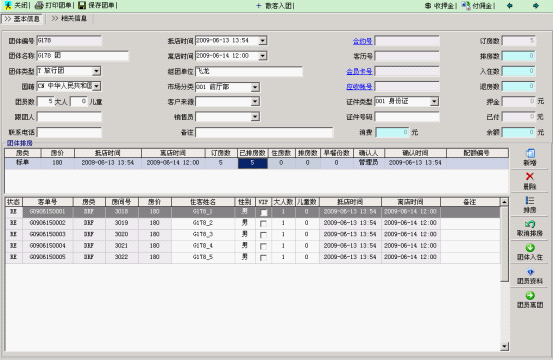Open the 团体类型 dropdown
Image resolution: width=553 pixels, height=361 pixels.
point(96,71)
